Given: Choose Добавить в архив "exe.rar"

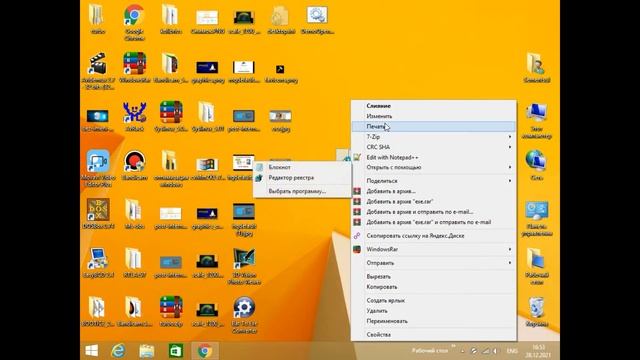Looking at the screenshot, I should click(433, 202).
